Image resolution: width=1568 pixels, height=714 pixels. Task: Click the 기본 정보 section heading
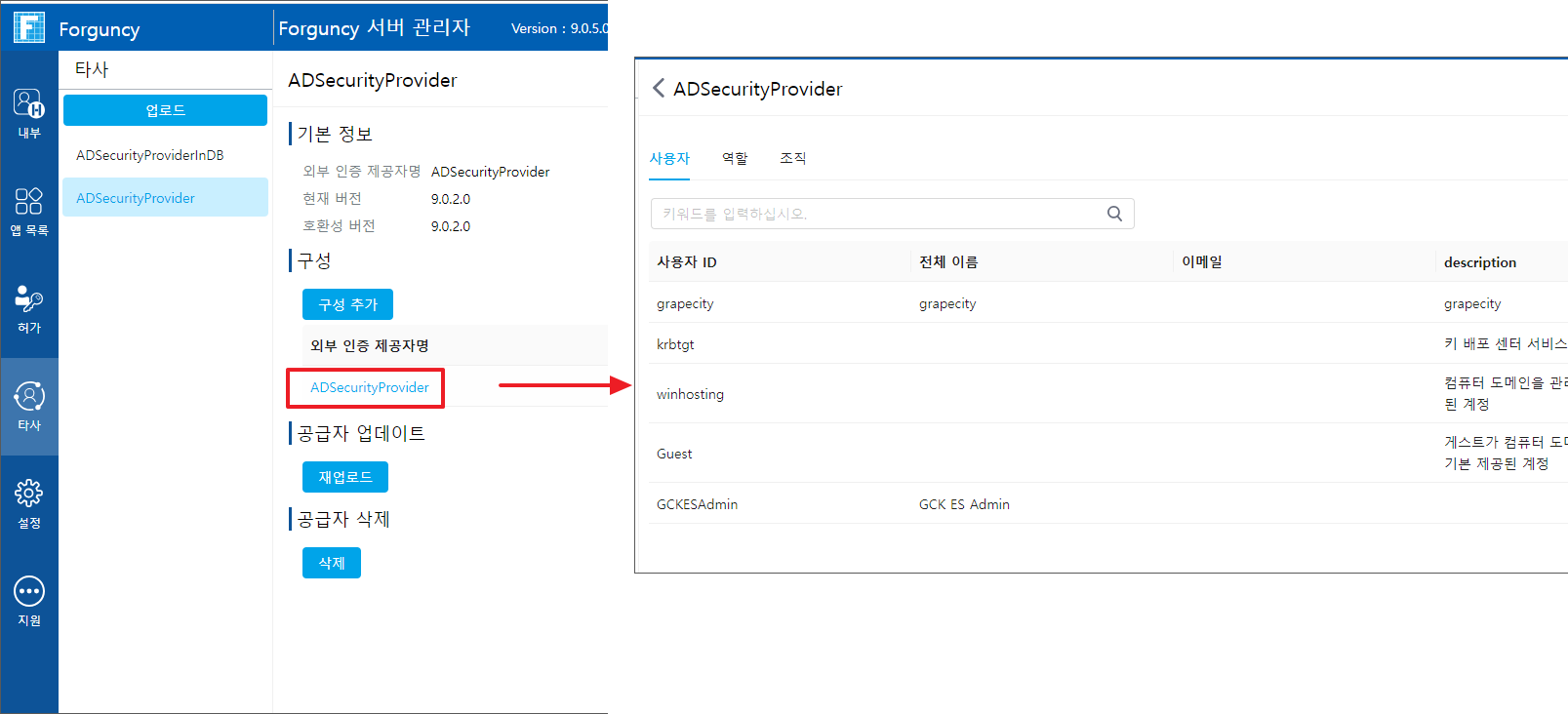point(335,134)
